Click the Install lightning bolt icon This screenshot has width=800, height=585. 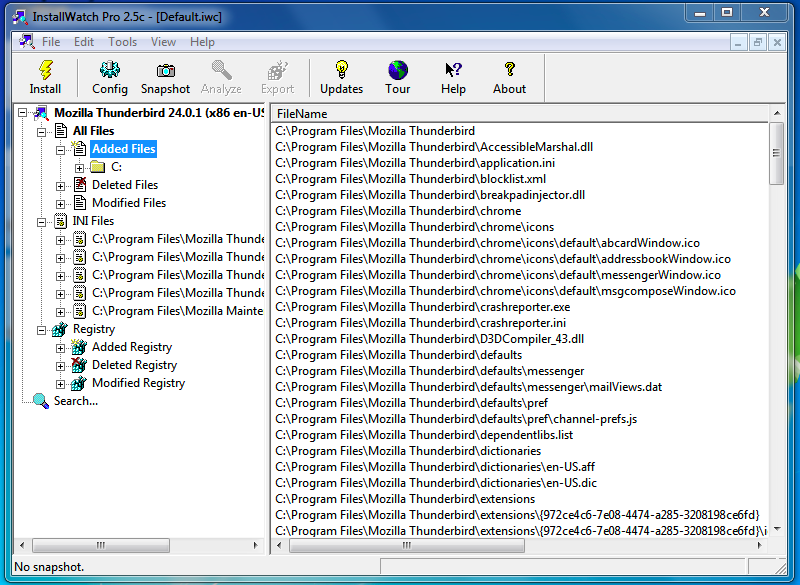[45, 70]
